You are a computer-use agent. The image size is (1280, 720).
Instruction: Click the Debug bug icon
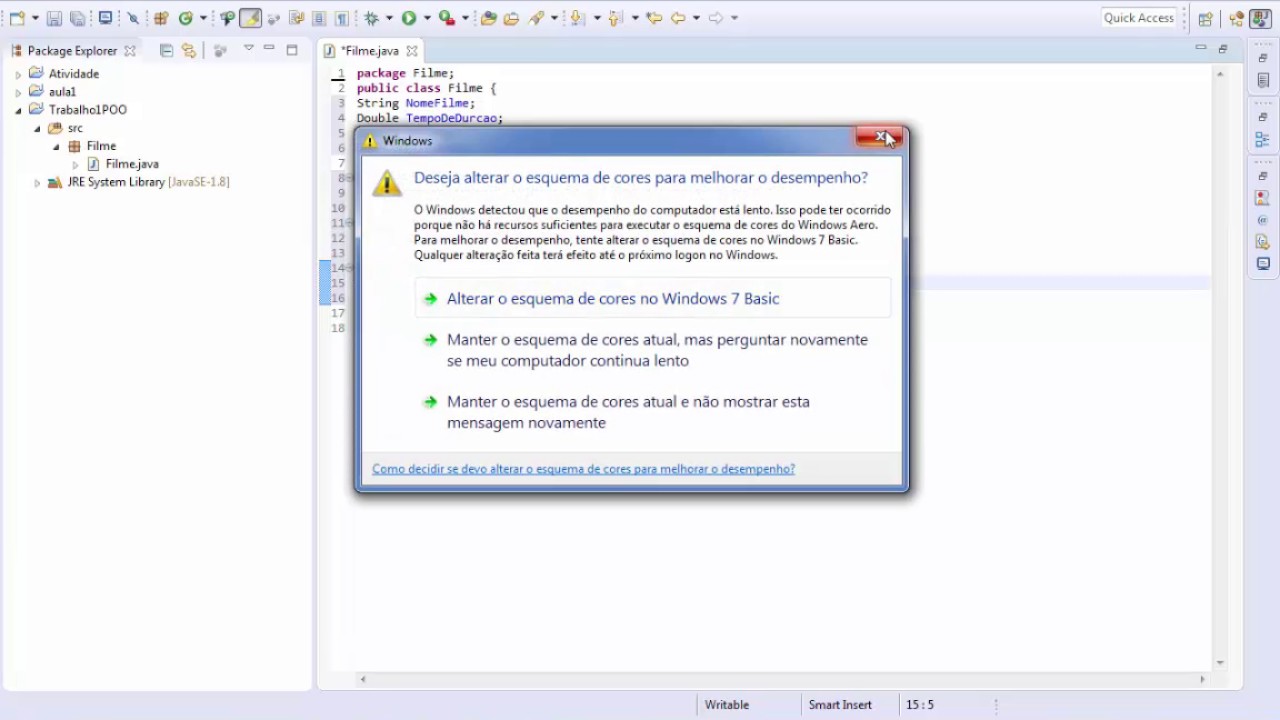point(371,18)
